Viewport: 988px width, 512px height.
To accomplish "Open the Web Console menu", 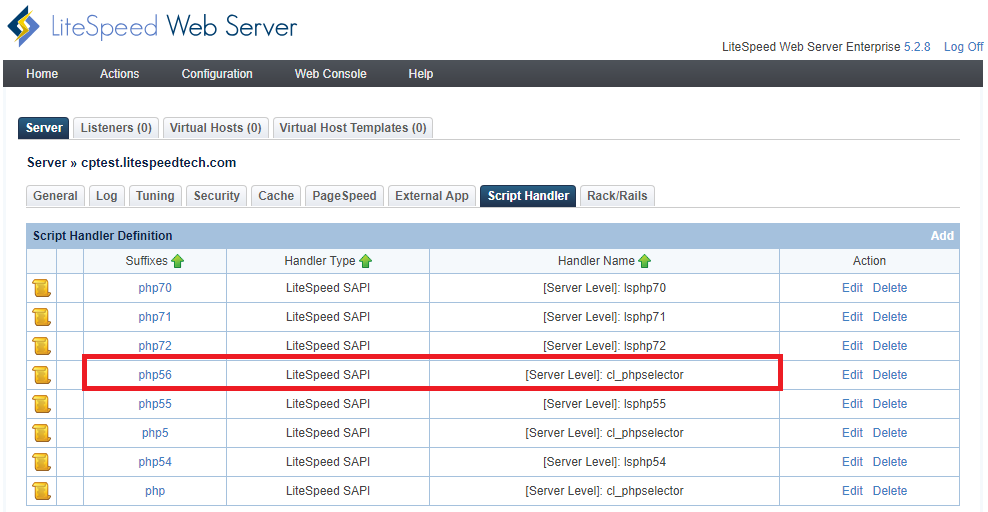I will pos(330,74).
